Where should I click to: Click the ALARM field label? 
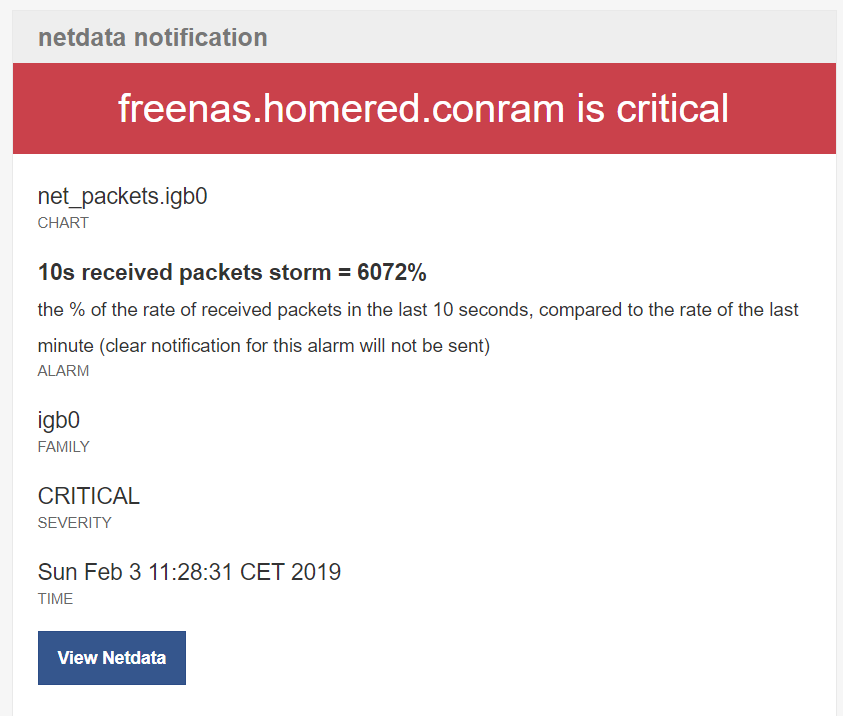point(63,371)
